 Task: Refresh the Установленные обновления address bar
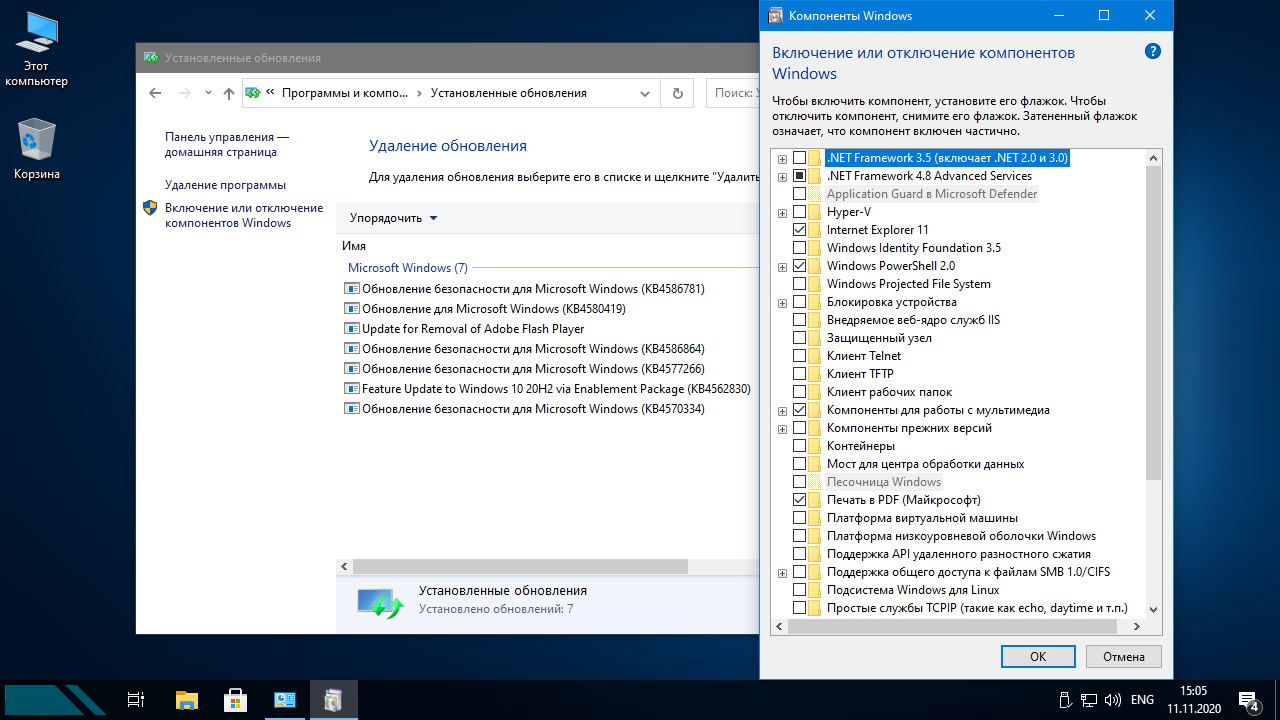click(677, 93)
